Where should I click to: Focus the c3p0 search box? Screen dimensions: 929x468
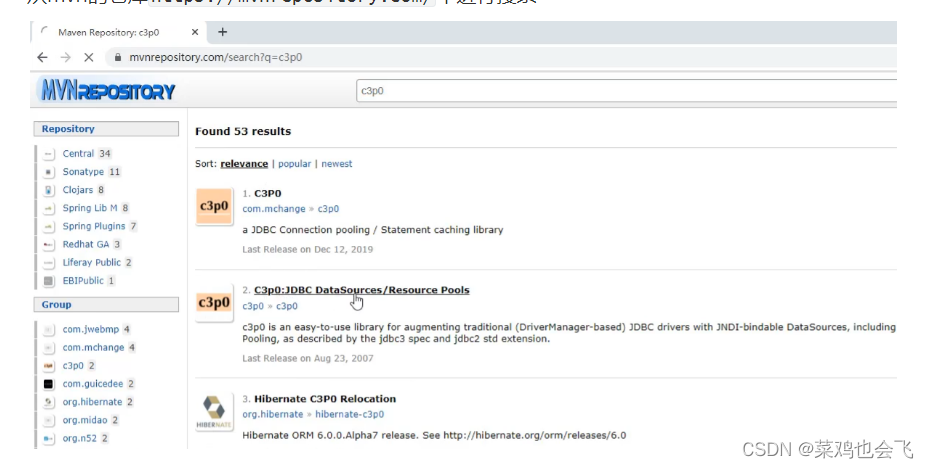626,91
